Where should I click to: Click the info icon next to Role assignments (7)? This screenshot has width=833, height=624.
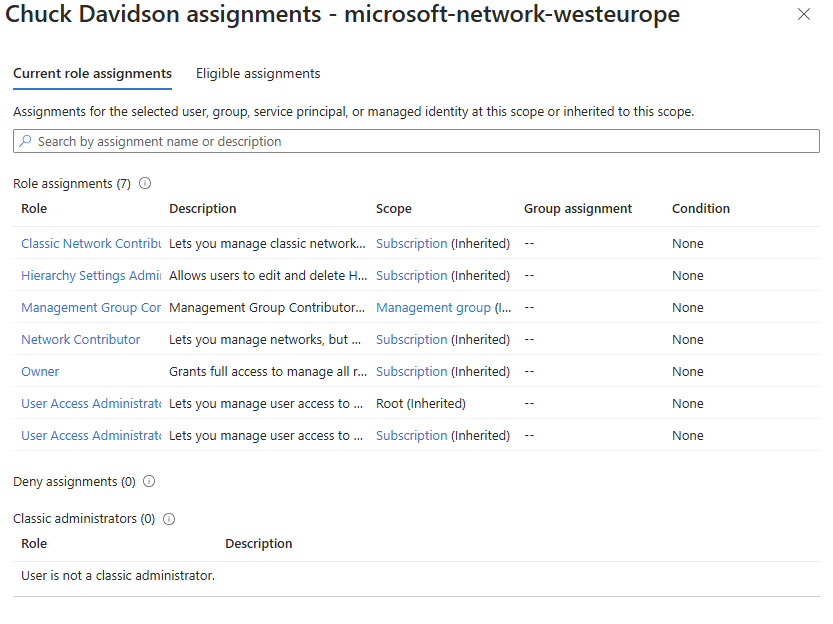click(145, 183)
